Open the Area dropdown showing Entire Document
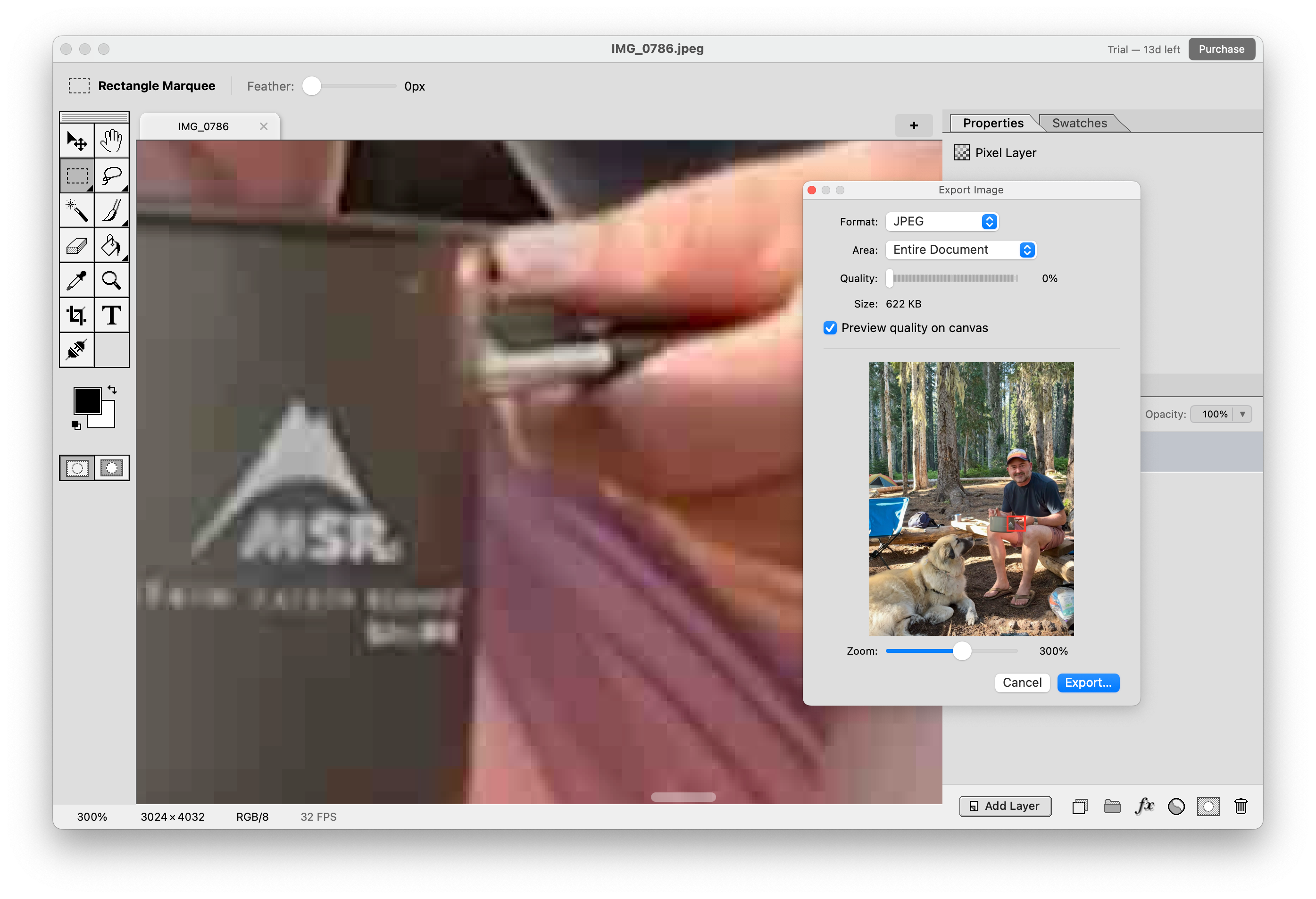Viewport: 1316px width, 899px height. coord(961,250)
